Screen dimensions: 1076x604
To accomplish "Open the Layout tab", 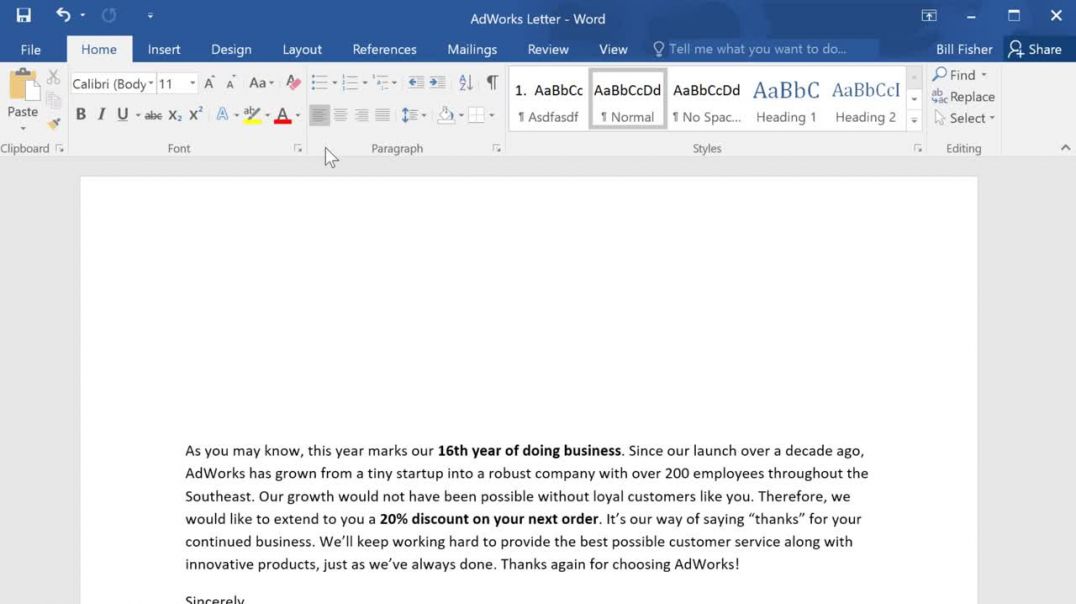I will pos(302,49).
